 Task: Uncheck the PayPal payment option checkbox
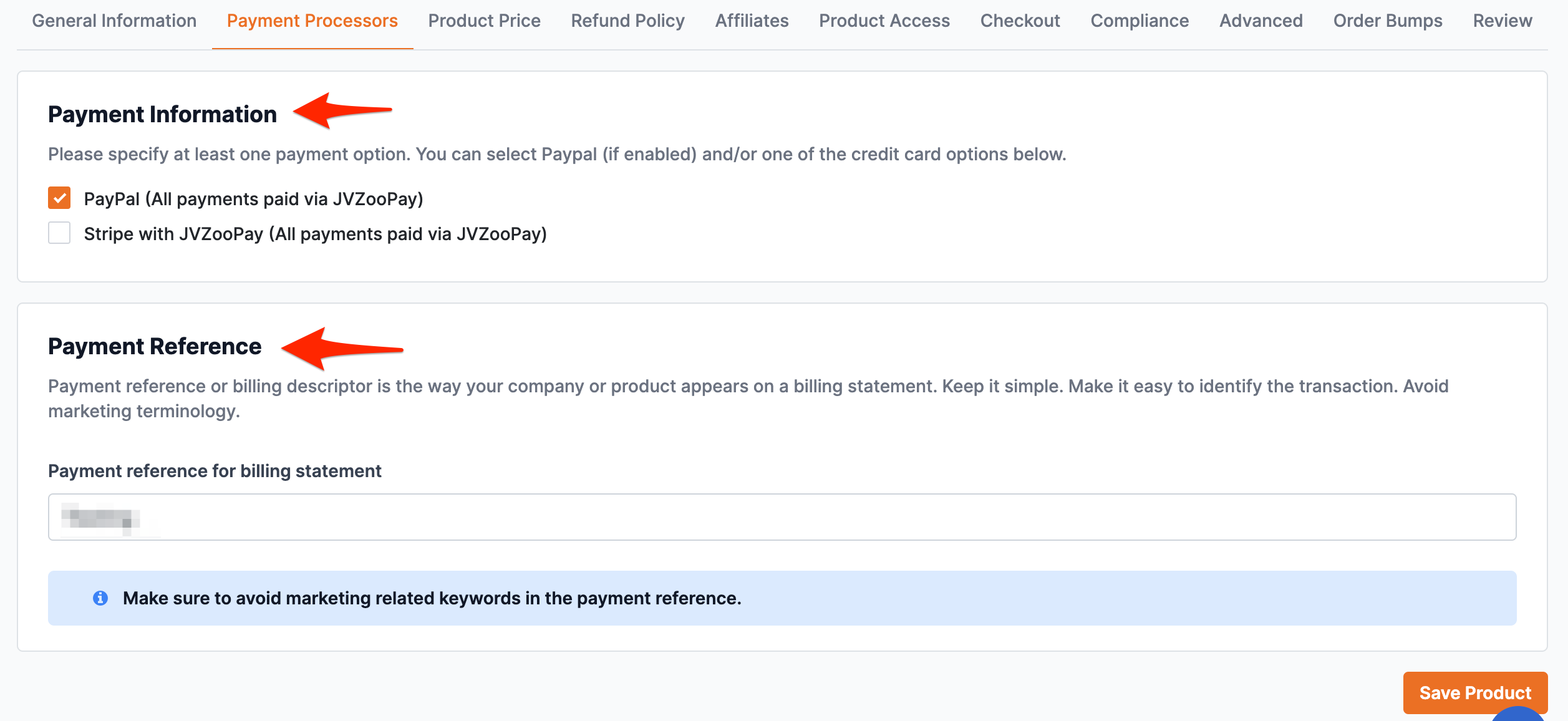click(59, 198)
